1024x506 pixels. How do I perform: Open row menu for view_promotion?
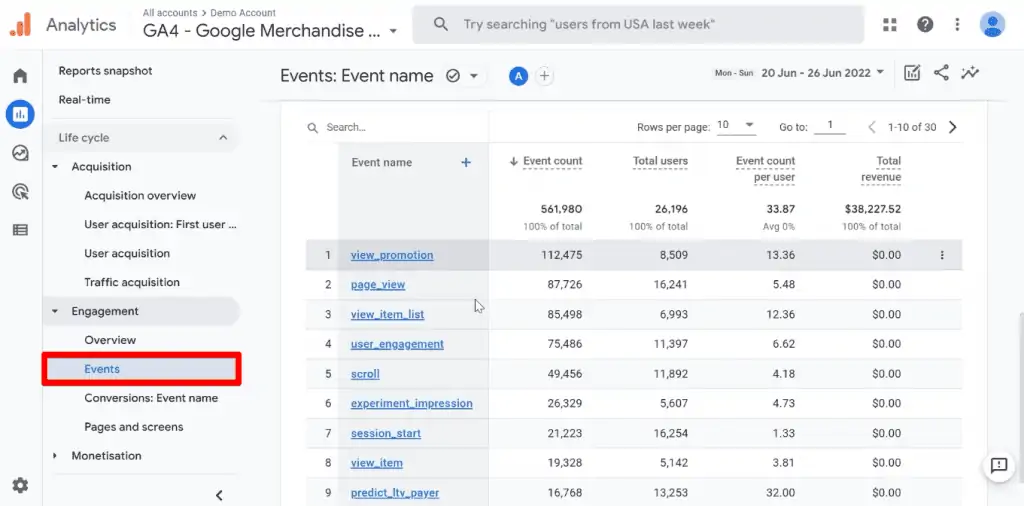click(942, 255)
